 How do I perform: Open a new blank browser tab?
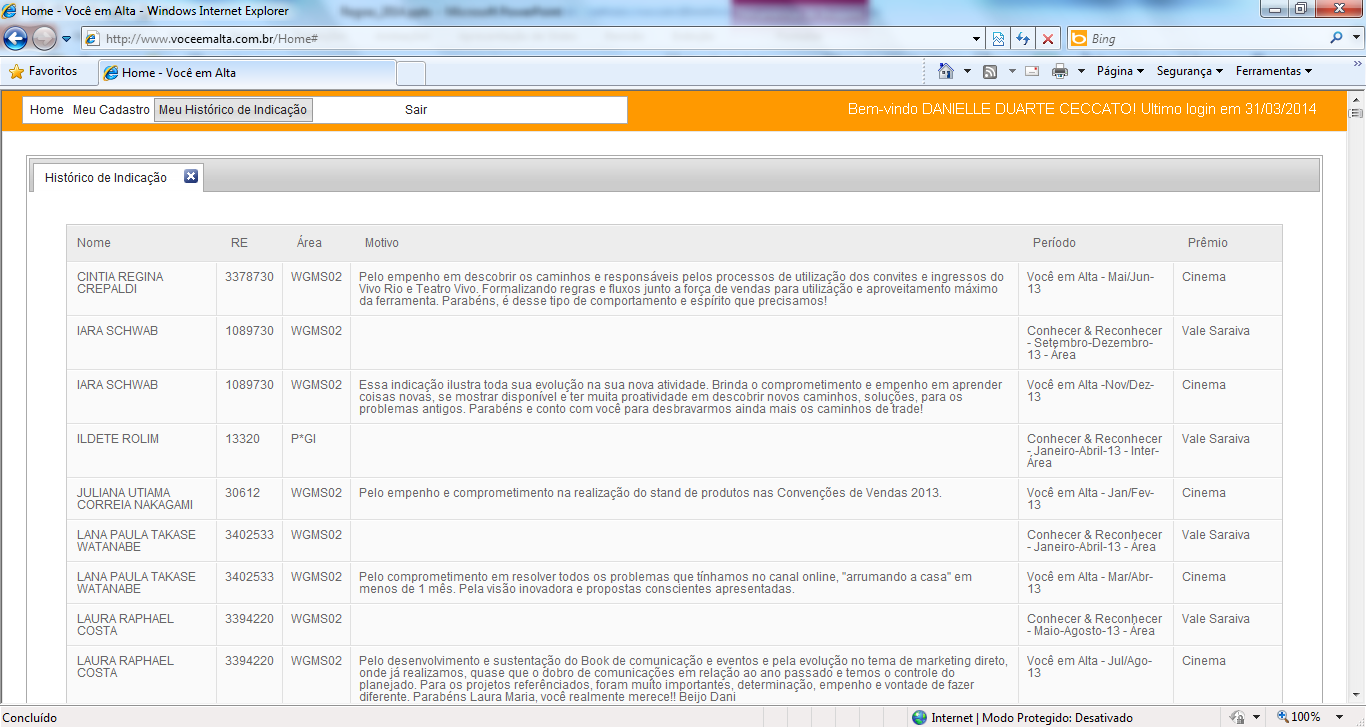(411, 73)
